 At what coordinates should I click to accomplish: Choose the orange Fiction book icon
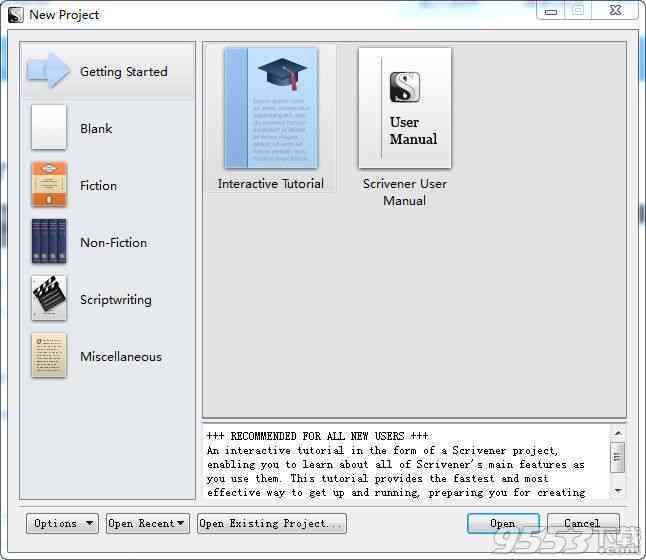[x=49, y=184]
